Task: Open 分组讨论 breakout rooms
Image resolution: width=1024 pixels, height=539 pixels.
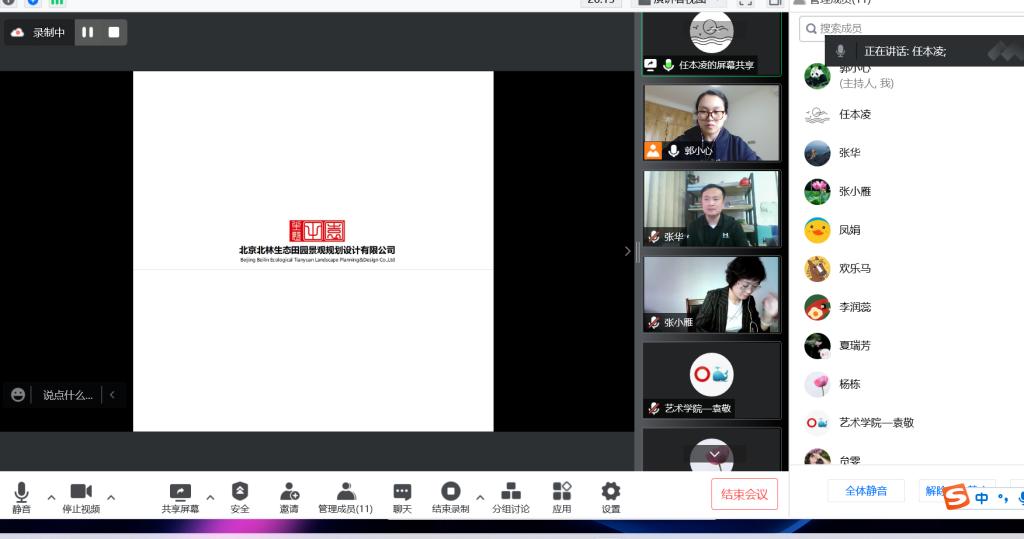Action: (x=510, y=496)
